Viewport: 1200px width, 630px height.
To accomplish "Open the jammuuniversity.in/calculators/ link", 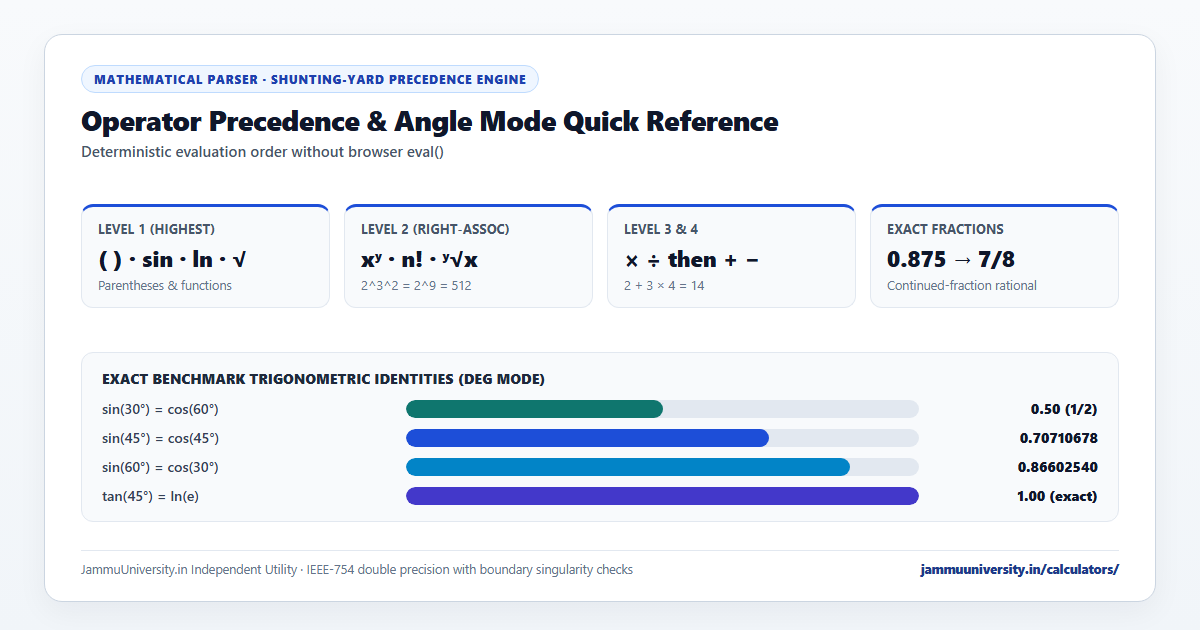I will point(1019,569).
